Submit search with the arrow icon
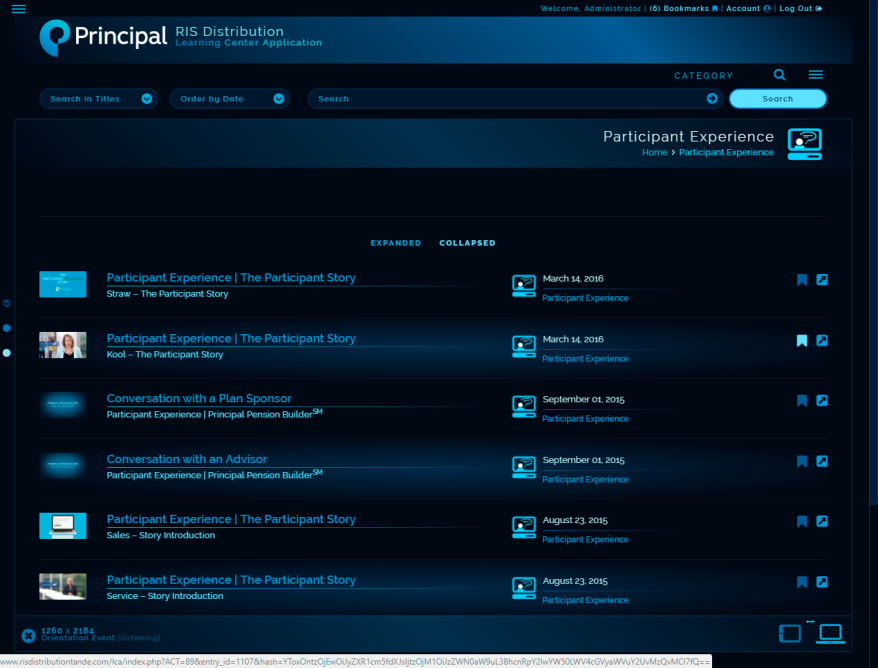This screenshot has height=668, width=878. 712,99
